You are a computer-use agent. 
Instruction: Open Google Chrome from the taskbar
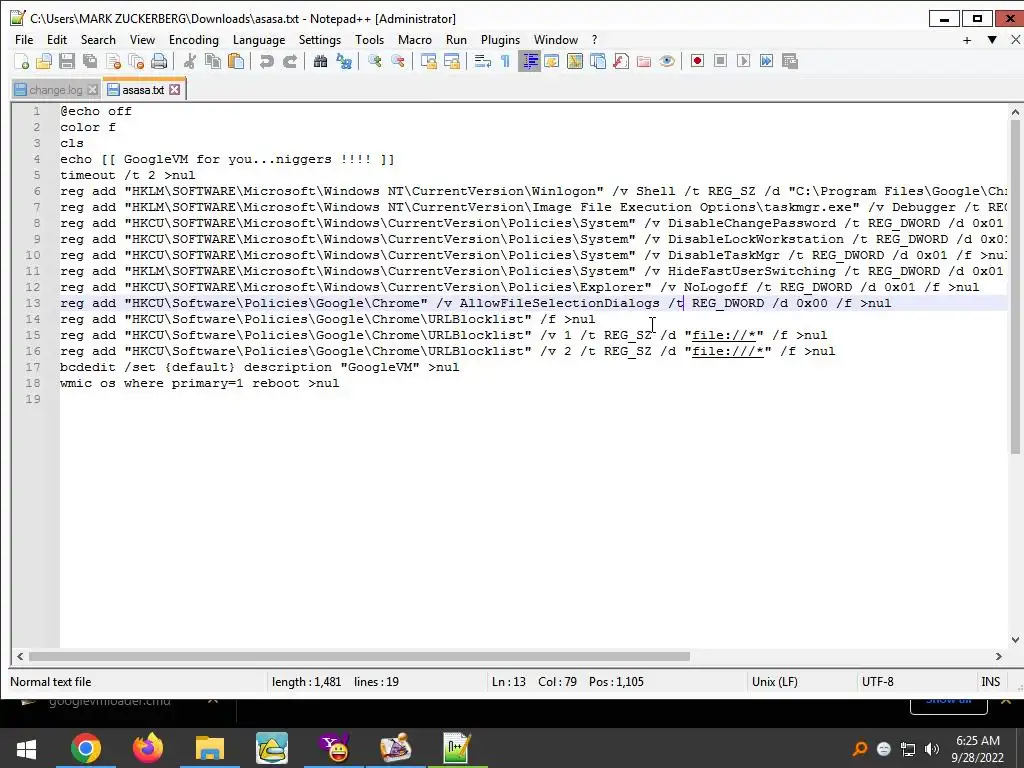click(86, 748)
